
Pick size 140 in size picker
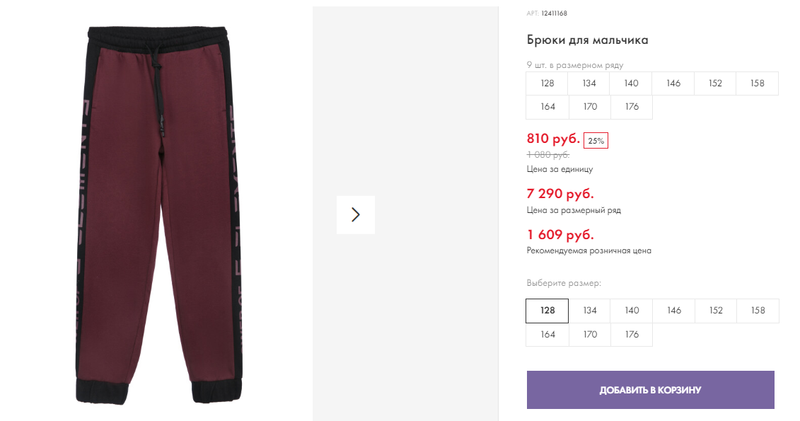tap(632, 311)
